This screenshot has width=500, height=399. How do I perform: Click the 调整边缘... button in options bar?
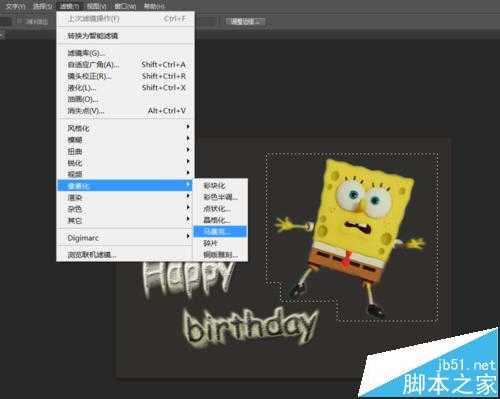[x=246, y=22]
